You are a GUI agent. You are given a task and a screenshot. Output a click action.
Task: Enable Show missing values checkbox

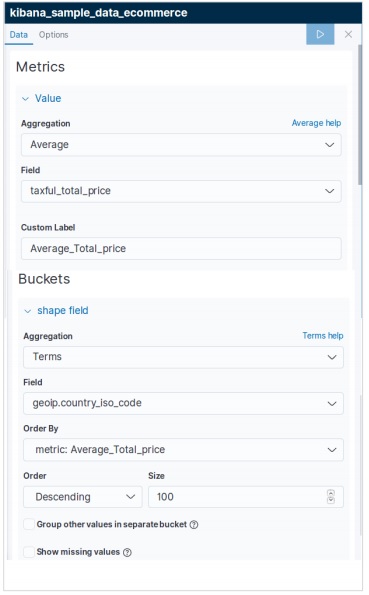coord(29,552)
